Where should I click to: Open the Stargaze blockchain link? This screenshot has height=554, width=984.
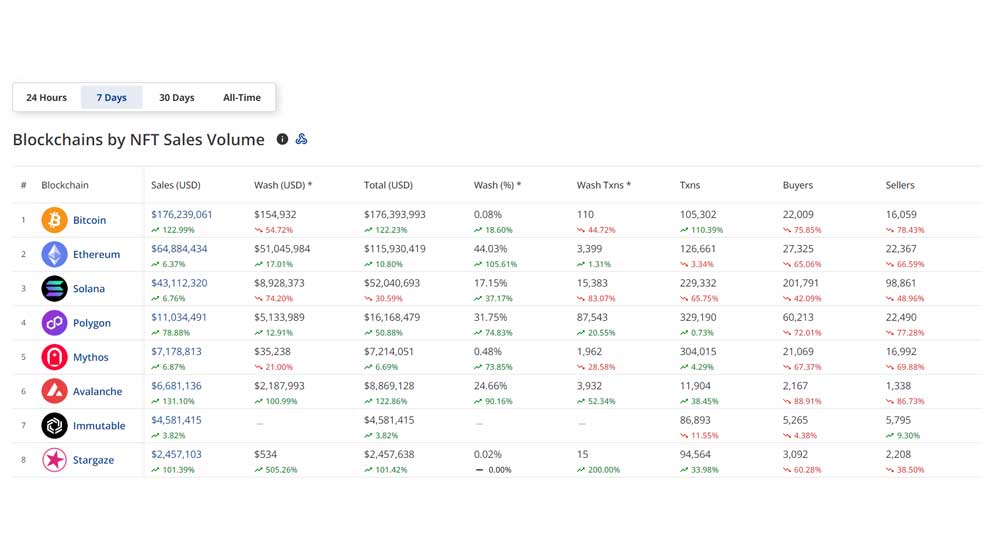coord(94,460)
